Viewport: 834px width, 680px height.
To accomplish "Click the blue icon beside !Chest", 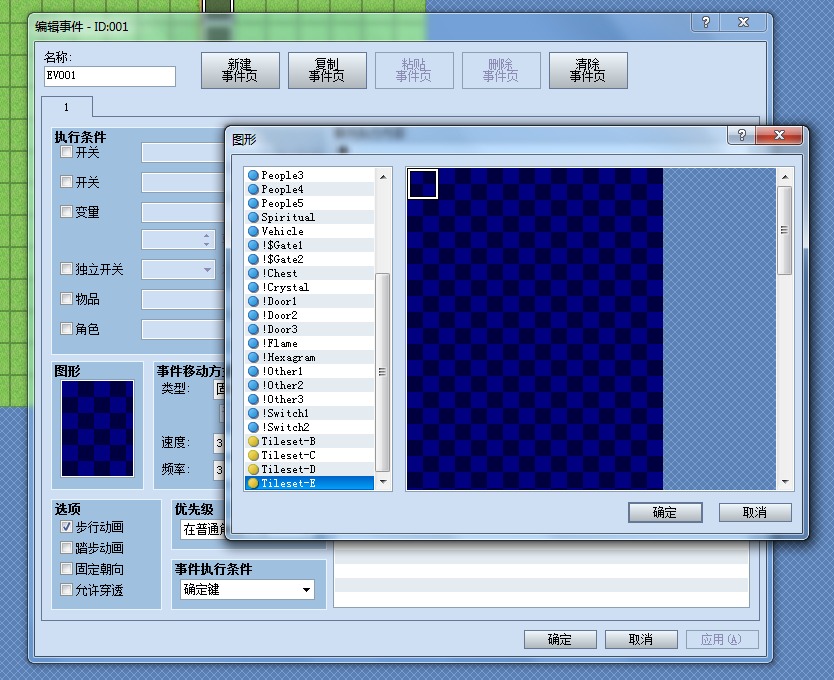I will tap(253, 273).
